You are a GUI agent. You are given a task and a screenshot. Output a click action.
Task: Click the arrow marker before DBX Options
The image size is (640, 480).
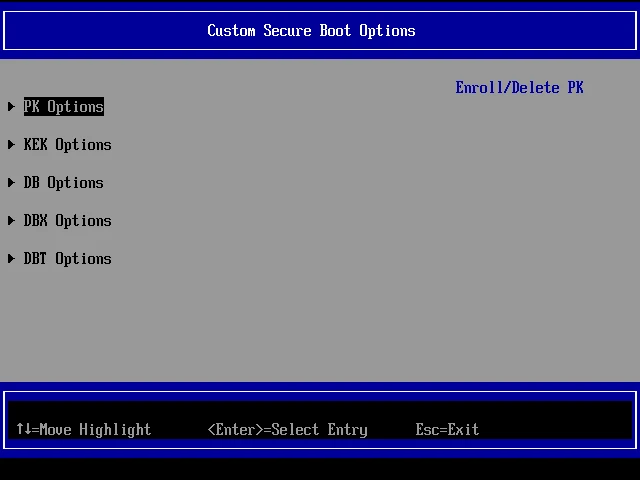11,221
